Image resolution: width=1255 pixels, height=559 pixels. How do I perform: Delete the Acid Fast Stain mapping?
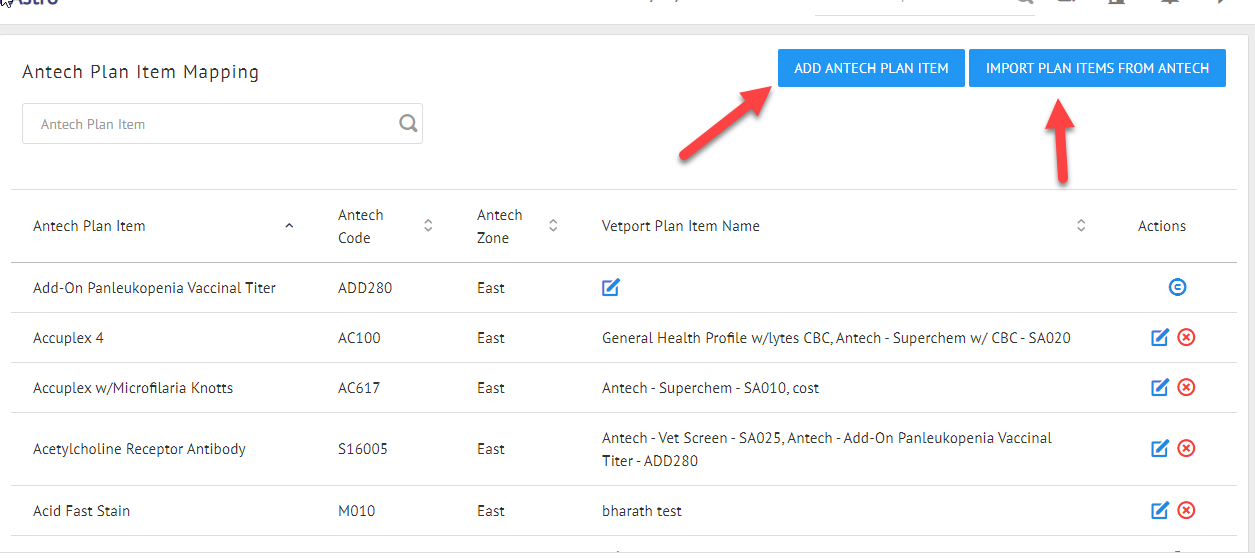(x=1186, y=511)
